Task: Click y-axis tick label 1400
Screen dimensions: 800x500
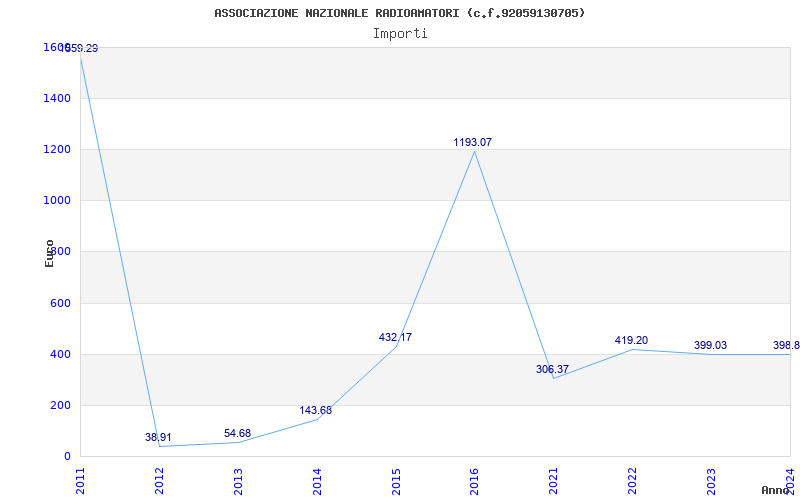Action: click(57, 98)
